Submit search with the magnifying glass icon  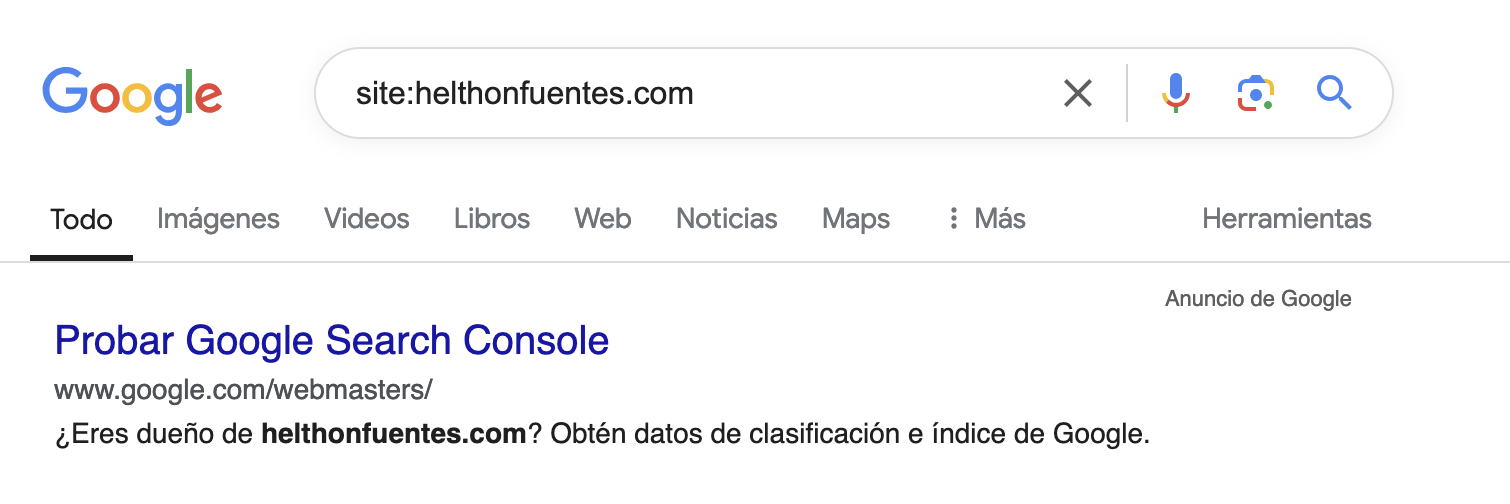(x=1334, y=94)
